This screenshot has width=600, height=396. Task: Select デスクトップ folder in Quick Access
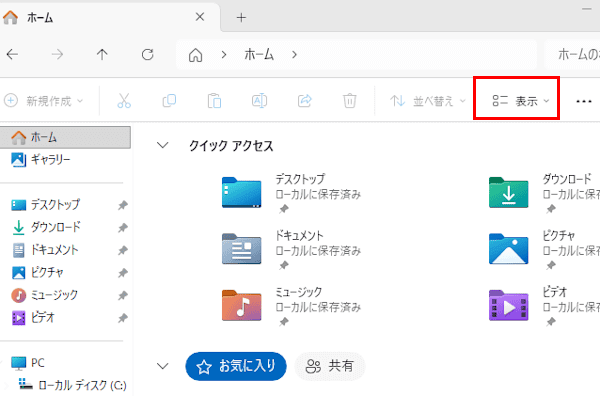pos(292,192)
